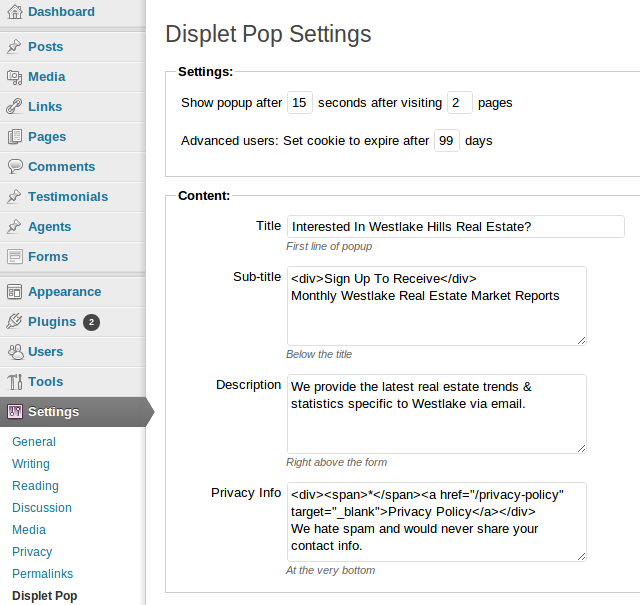The image size is (640, 605).
Task: Click the Tools wrench icon
Action: [x=14, y=382]
